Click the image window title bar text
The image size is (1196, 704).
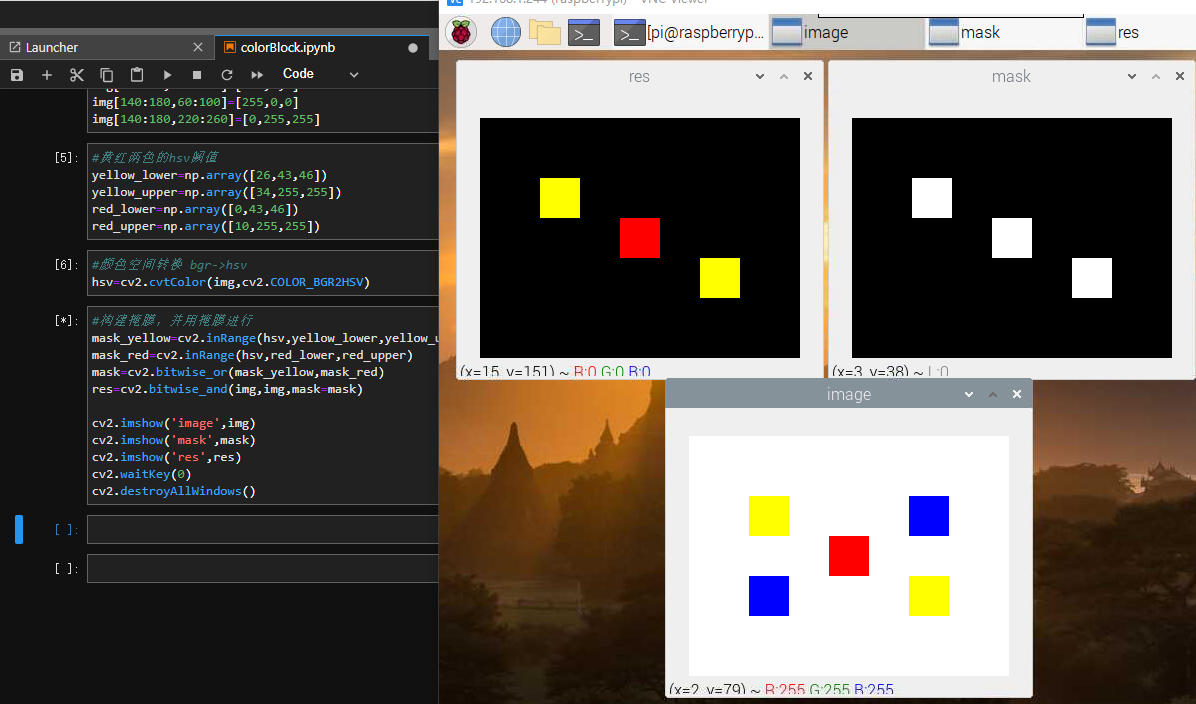[x=849, y=394]
